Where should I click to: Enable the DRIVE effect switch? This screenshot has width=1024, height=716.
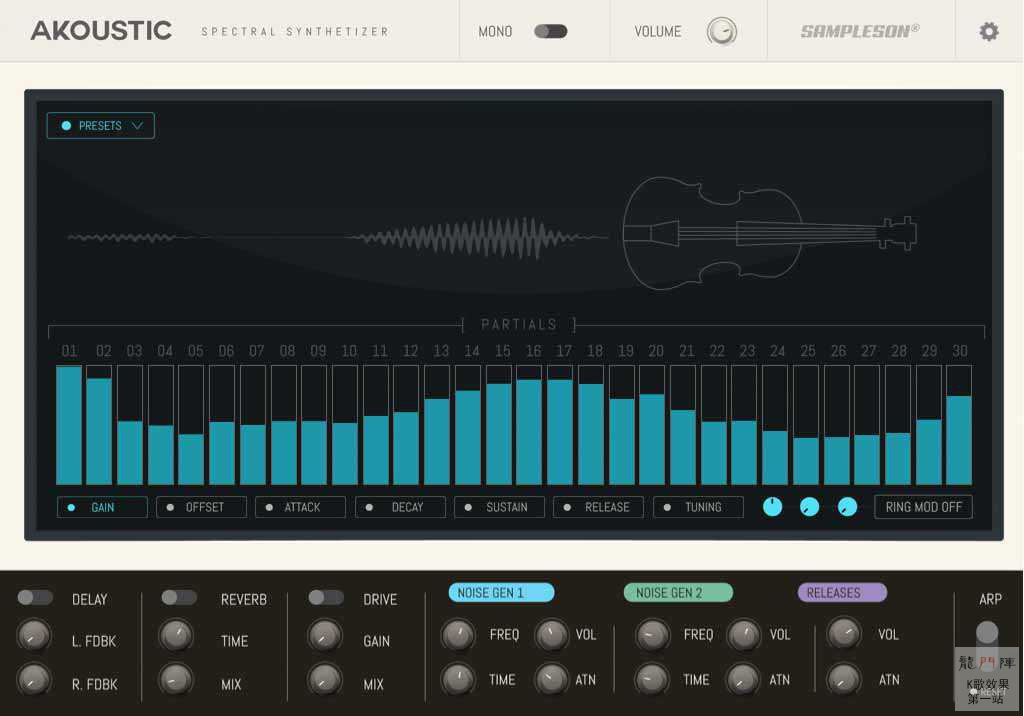click(326, 597)
